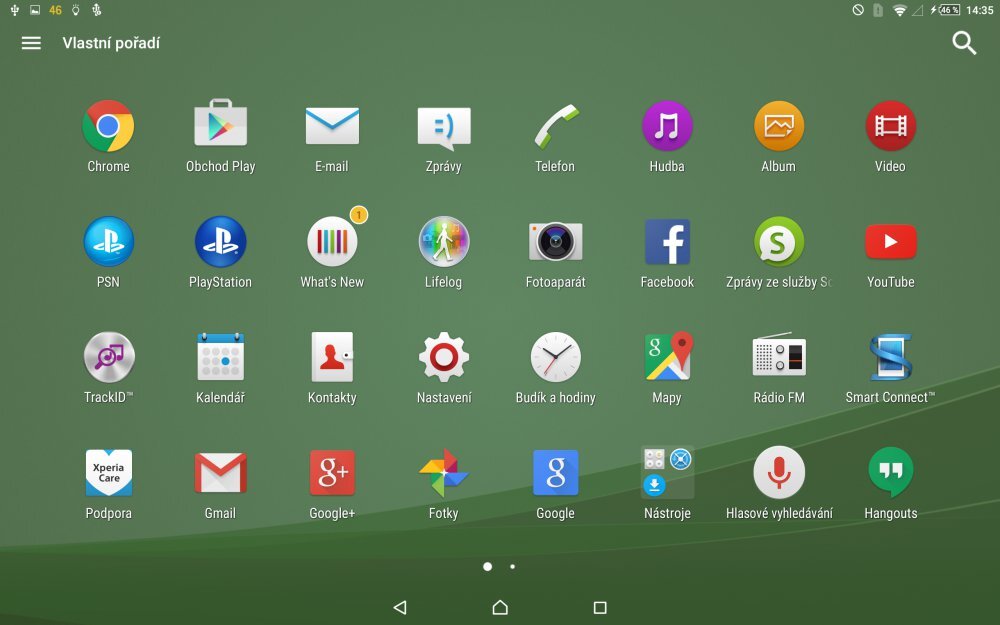This screenshot has width=1000, height=625.
Task: Launch the Gmail app
Action: [221, 473]
